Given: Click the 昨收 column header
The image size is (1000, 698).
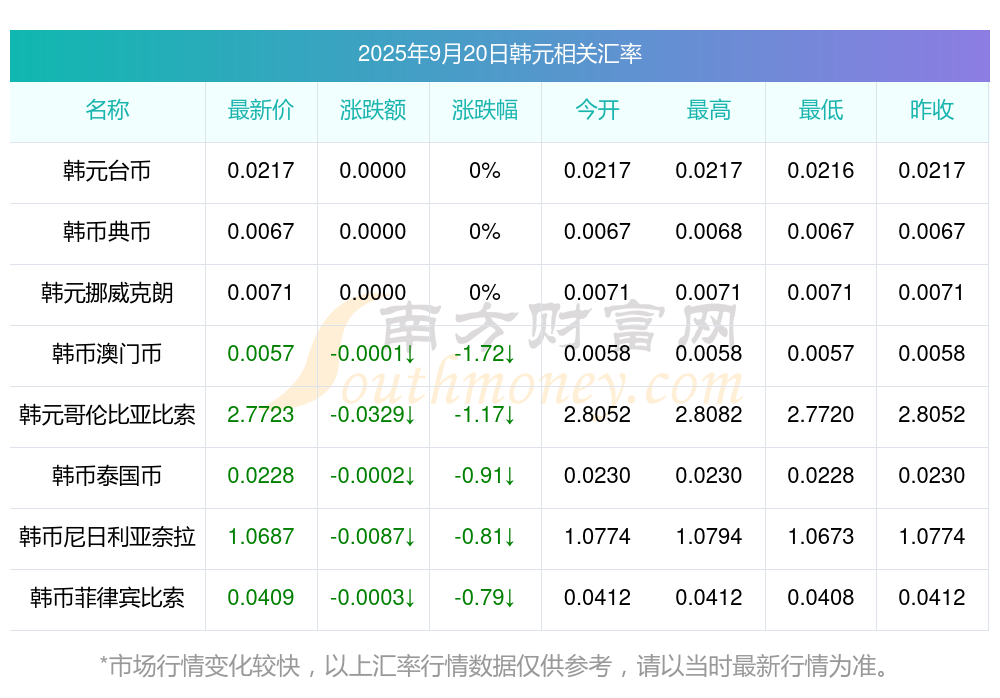Looking at the screenshot, I should point(932,110).
